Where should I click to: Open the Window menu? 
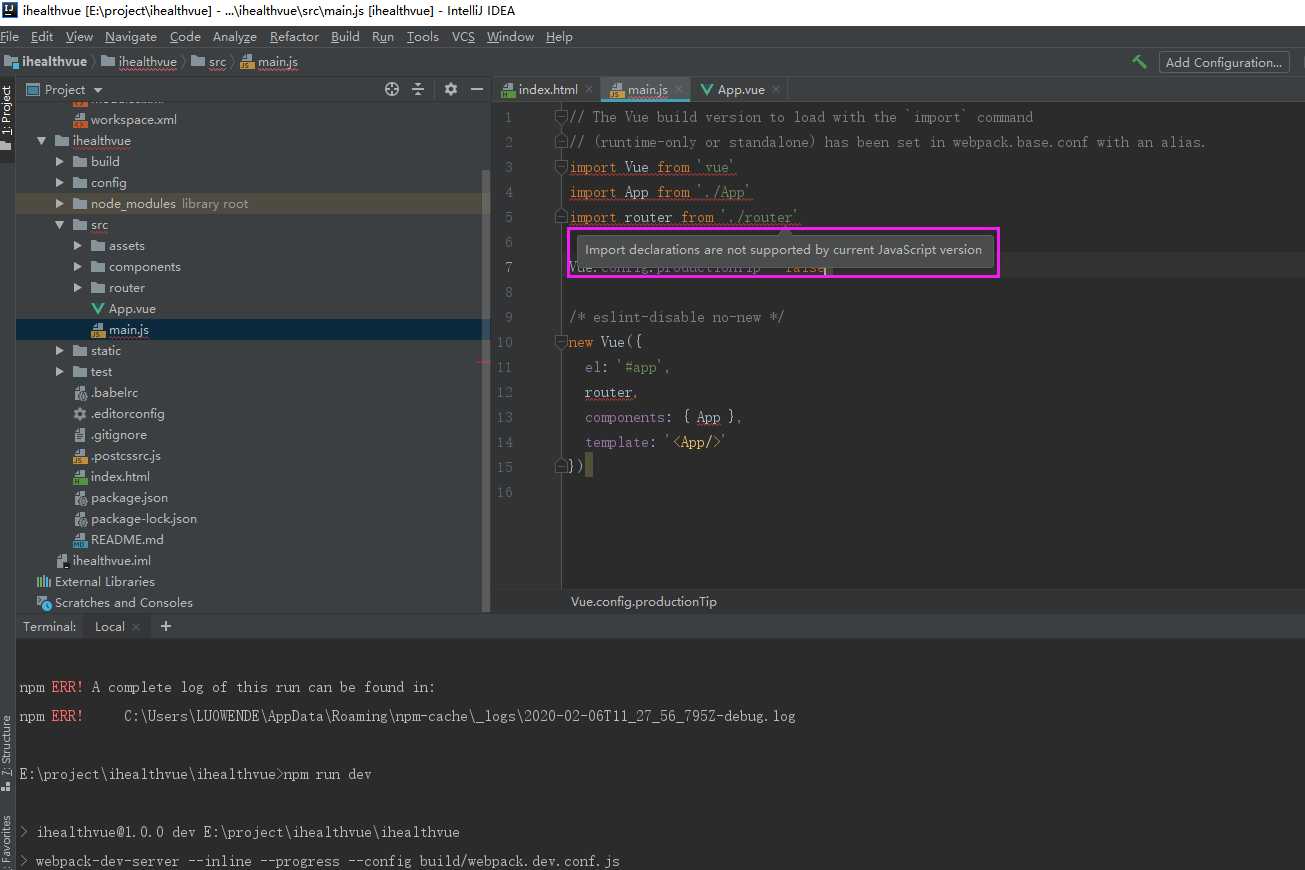pyautogui.click(x=510, y=37)
